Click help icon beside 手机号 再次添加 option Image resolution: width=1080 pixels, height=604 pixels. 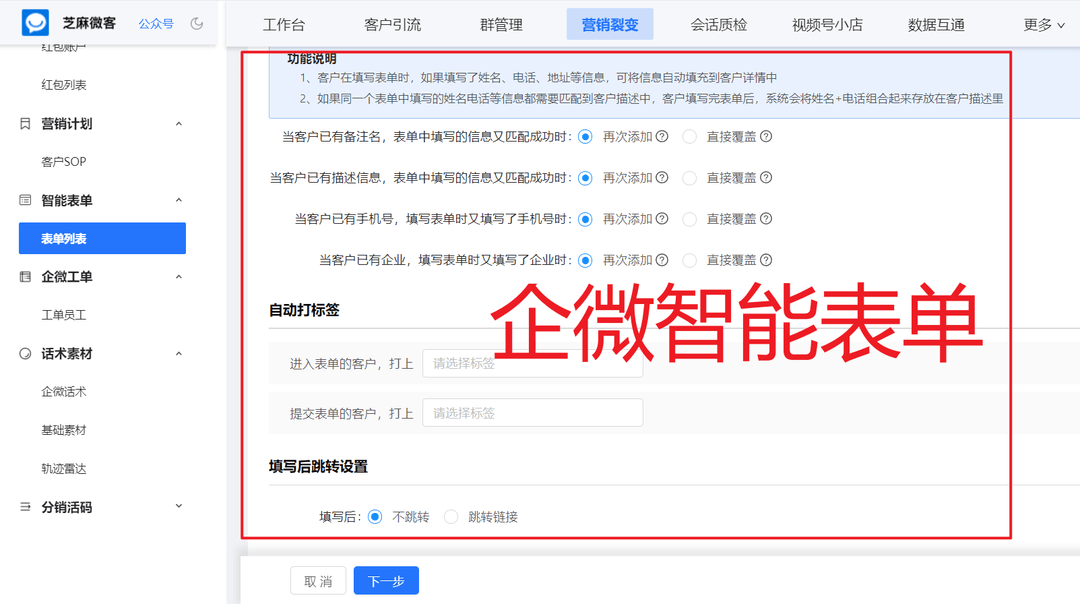click(x=662, y=219)
